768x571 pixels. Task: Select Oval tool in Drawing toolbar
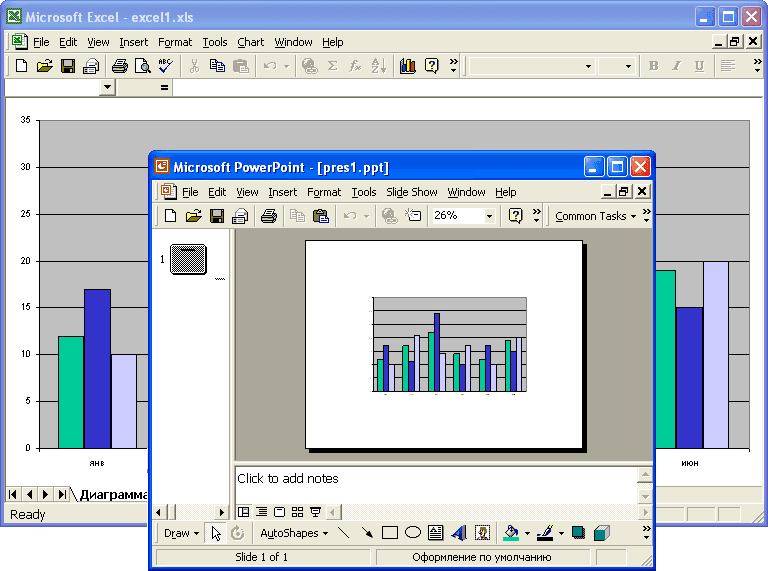(413, 533)
